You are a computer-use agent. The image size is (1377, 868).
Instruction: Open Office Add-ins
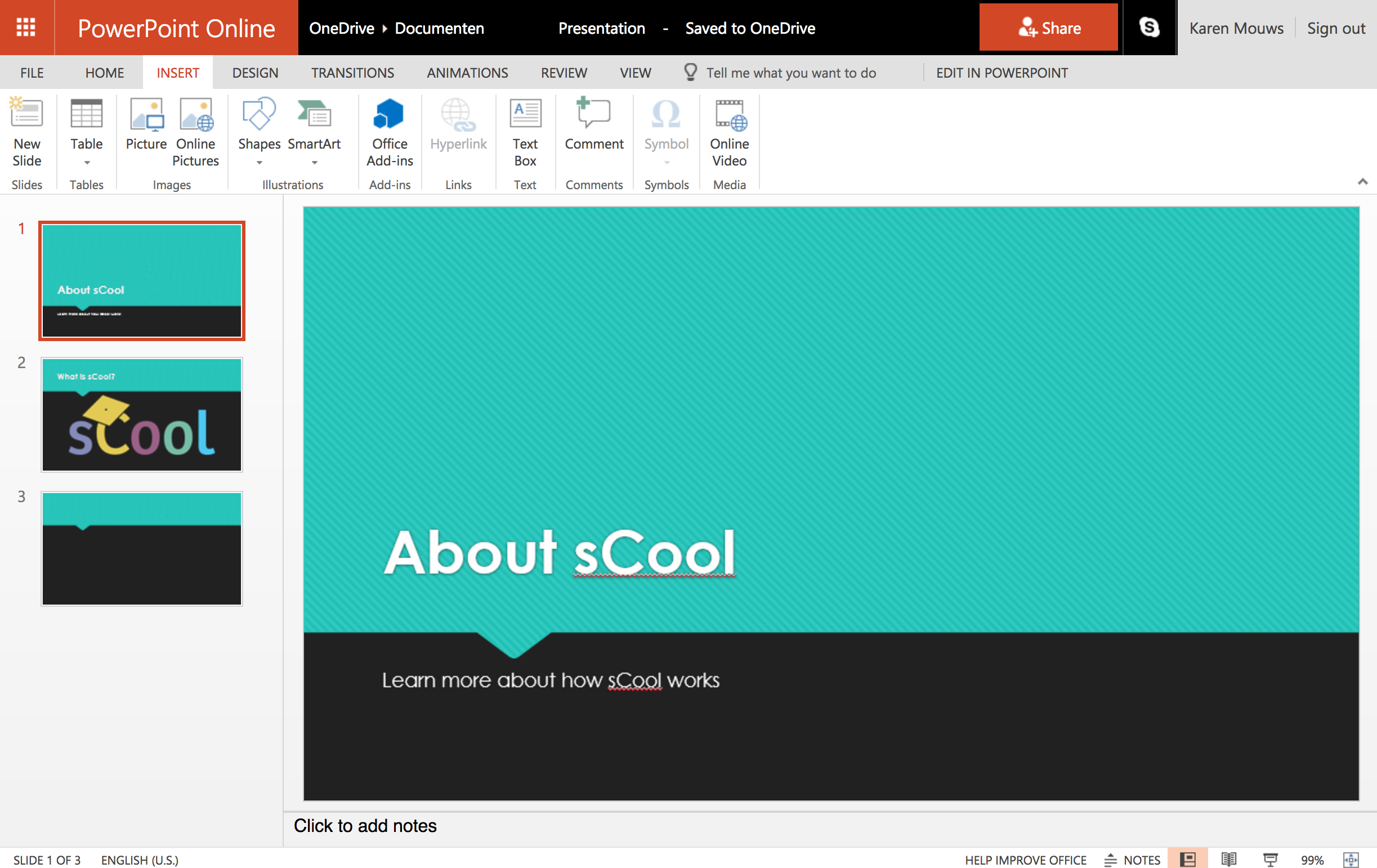[390, 132]
